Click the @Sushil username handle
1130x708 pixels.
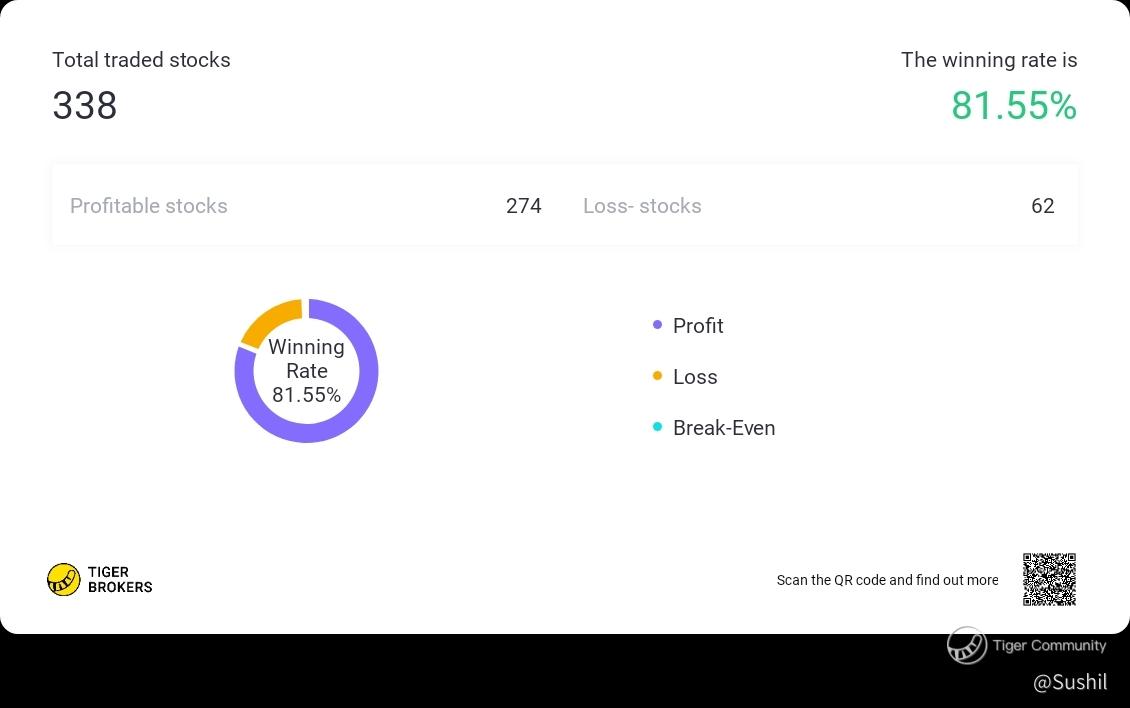pyautogui.click(x=1070, y=682)
